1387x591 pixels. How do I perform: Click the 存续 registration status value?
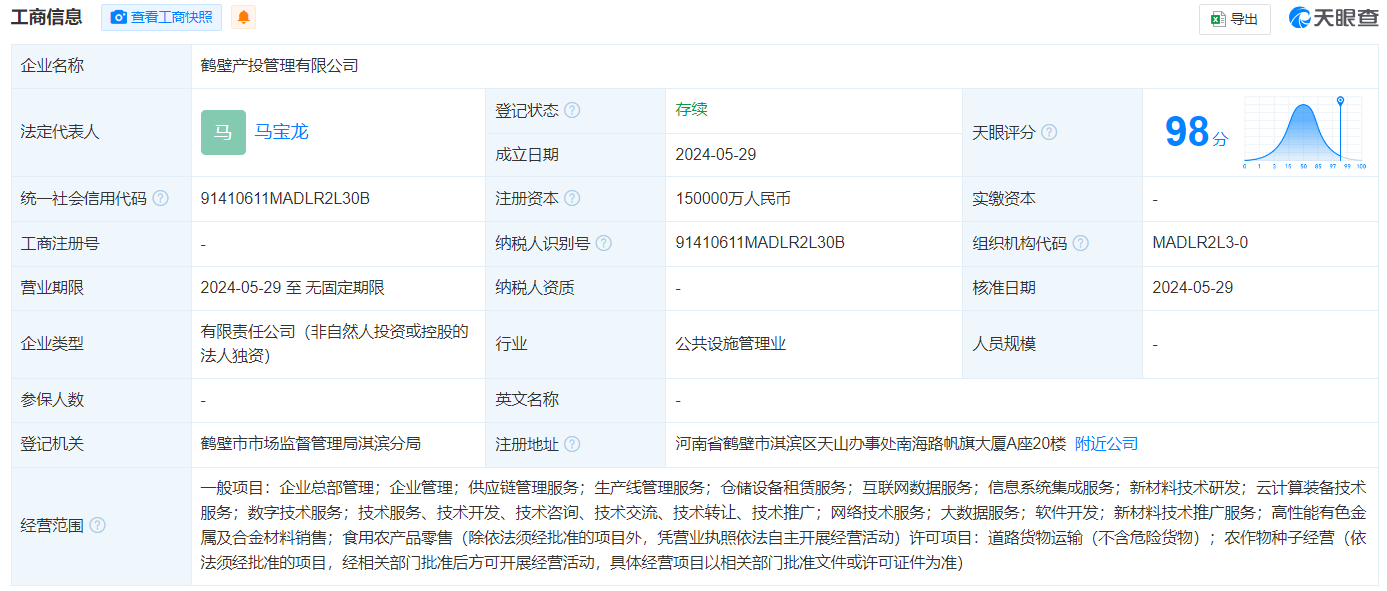point(692,110)
